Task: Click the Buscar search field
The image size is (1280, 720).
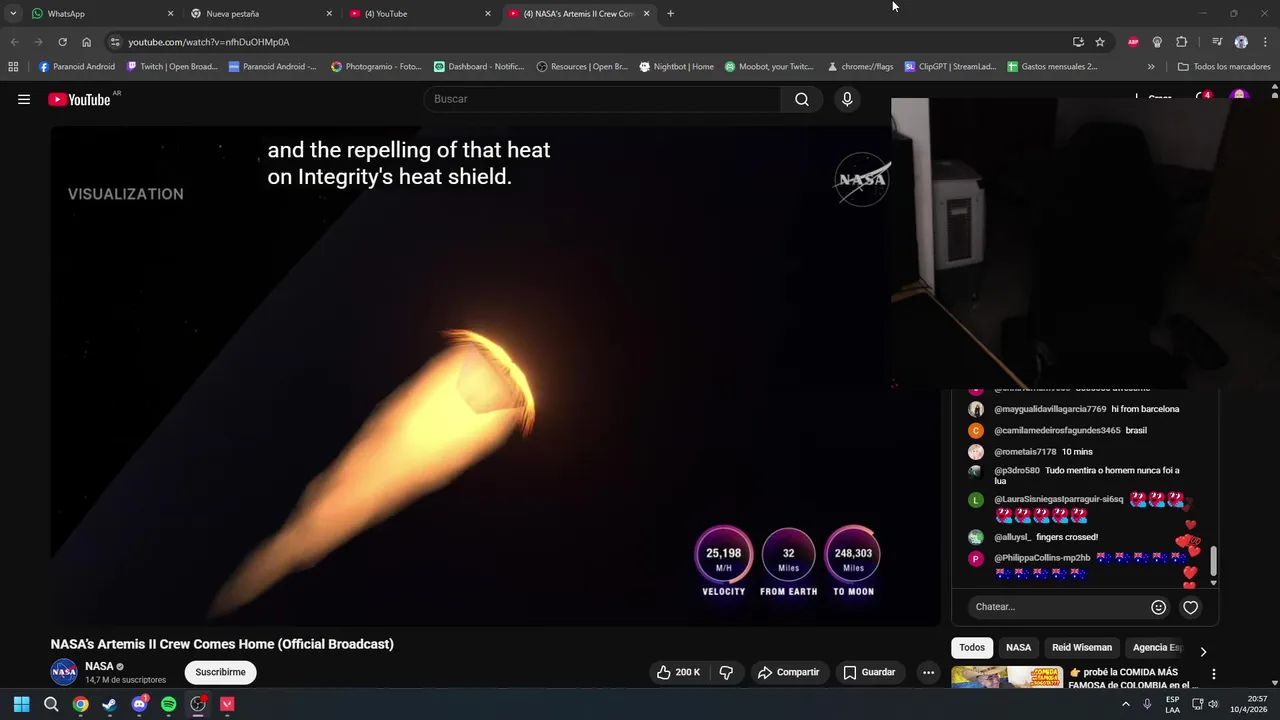Action: coord(602,99)
